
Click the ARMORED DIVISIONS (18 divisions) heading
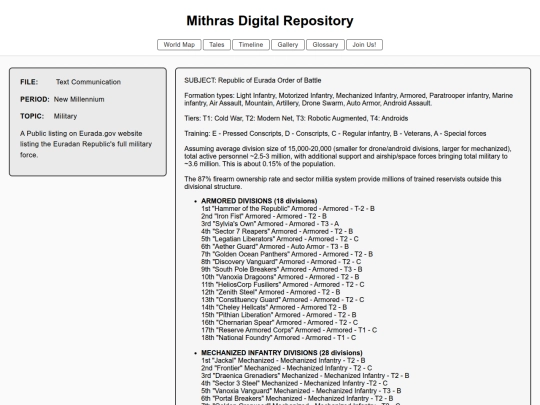click(259, 201)
